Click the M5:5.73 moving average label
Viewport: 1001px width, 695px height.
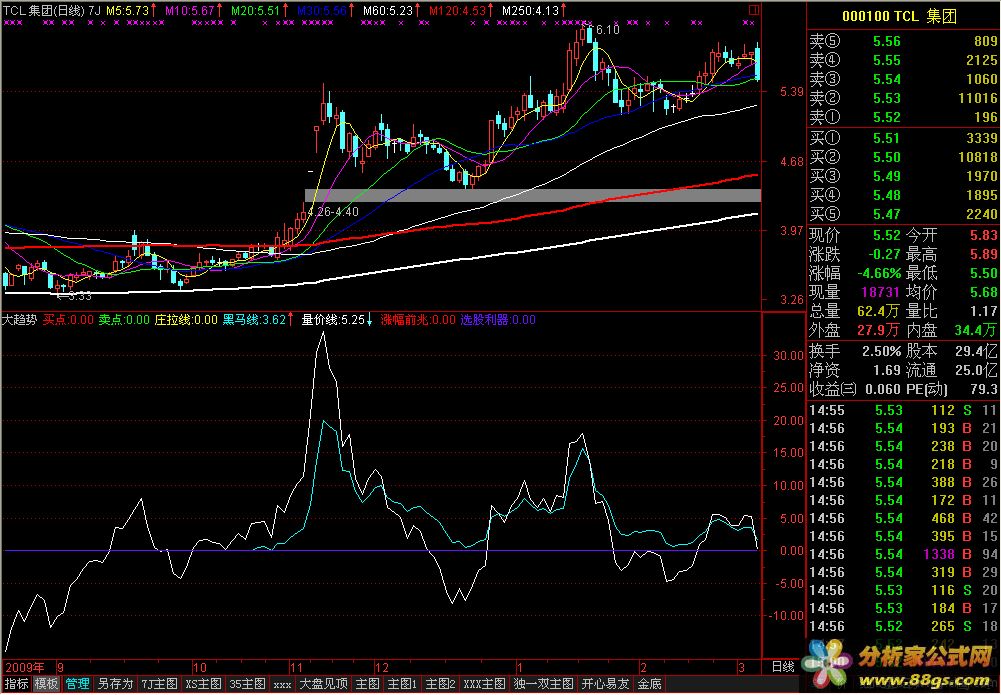coord(127,11)
